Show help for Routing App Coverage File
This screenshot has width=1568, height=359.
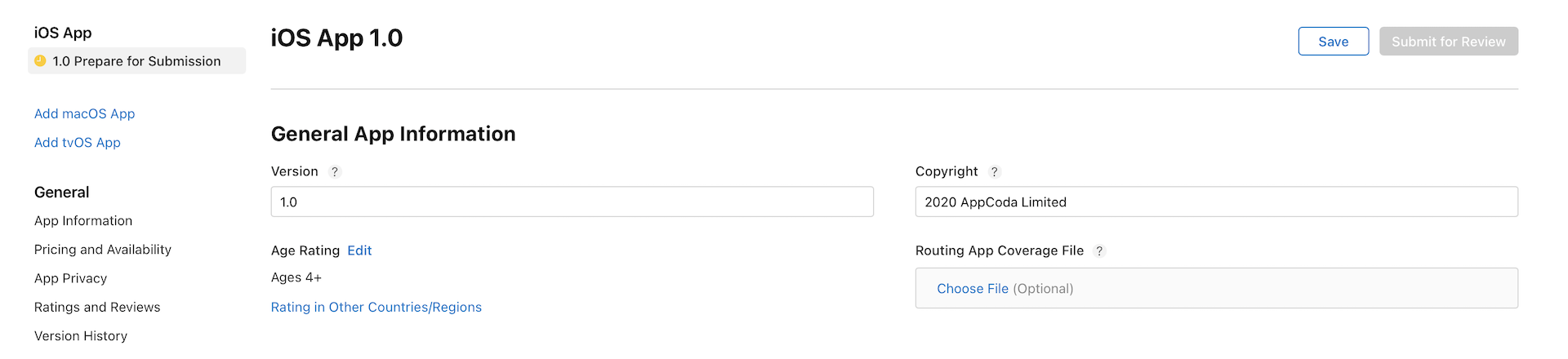1099,251
